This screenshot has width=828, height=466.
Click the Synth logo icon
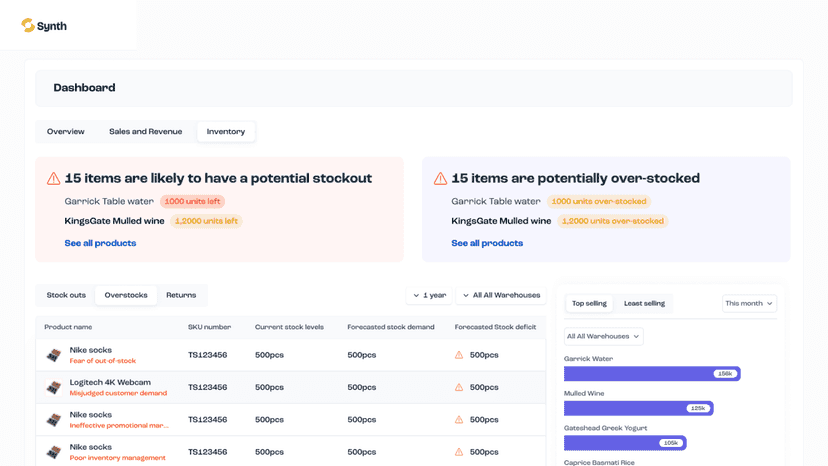(28, 25)
